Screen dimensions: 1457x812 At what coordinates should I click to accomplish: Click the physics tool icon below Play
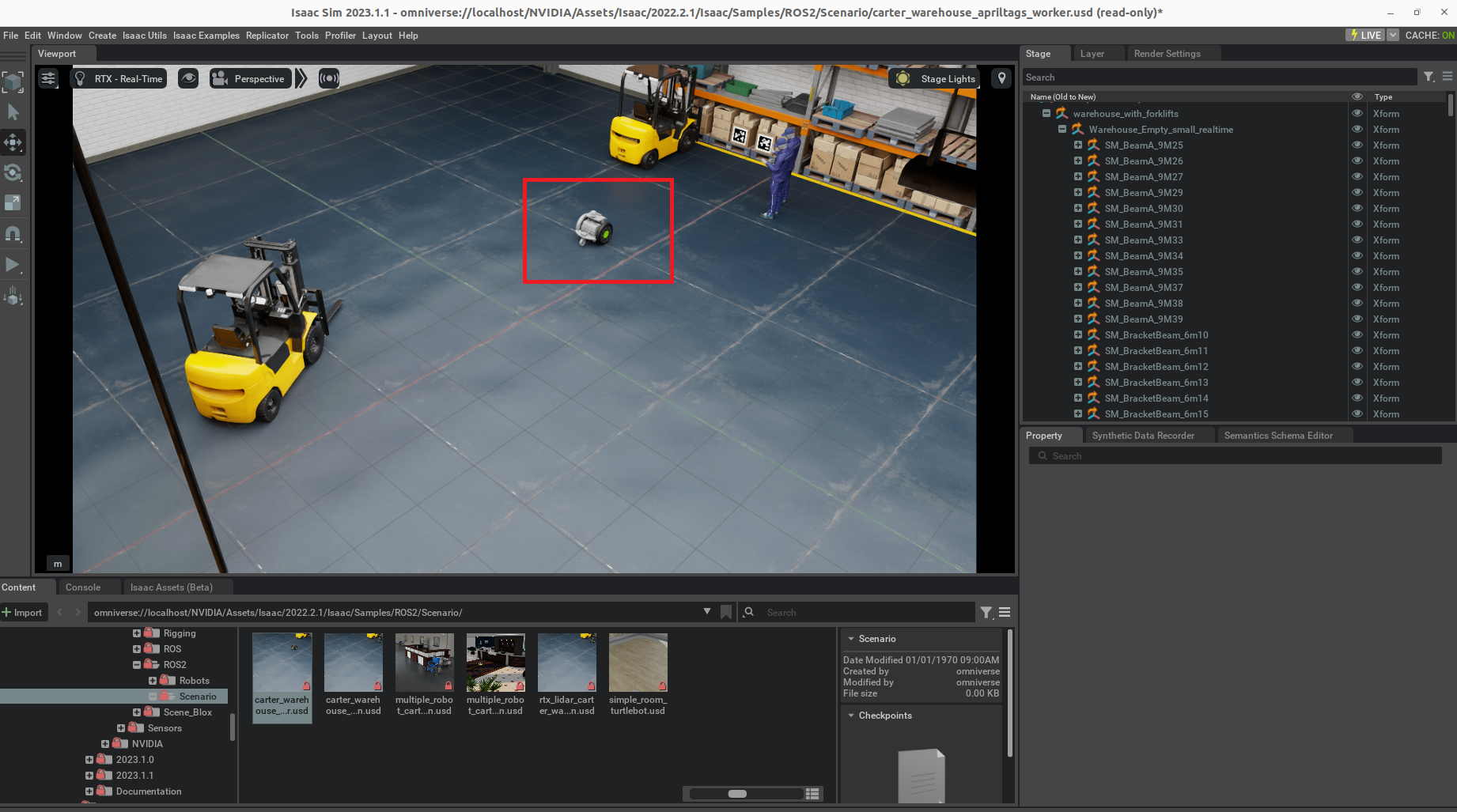(x=13, y=296)
